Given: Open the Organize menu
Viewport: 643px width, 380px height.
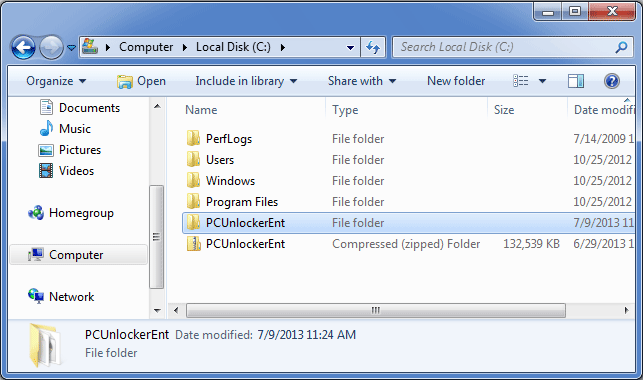Looking at the screenshot, I should 56,81.
